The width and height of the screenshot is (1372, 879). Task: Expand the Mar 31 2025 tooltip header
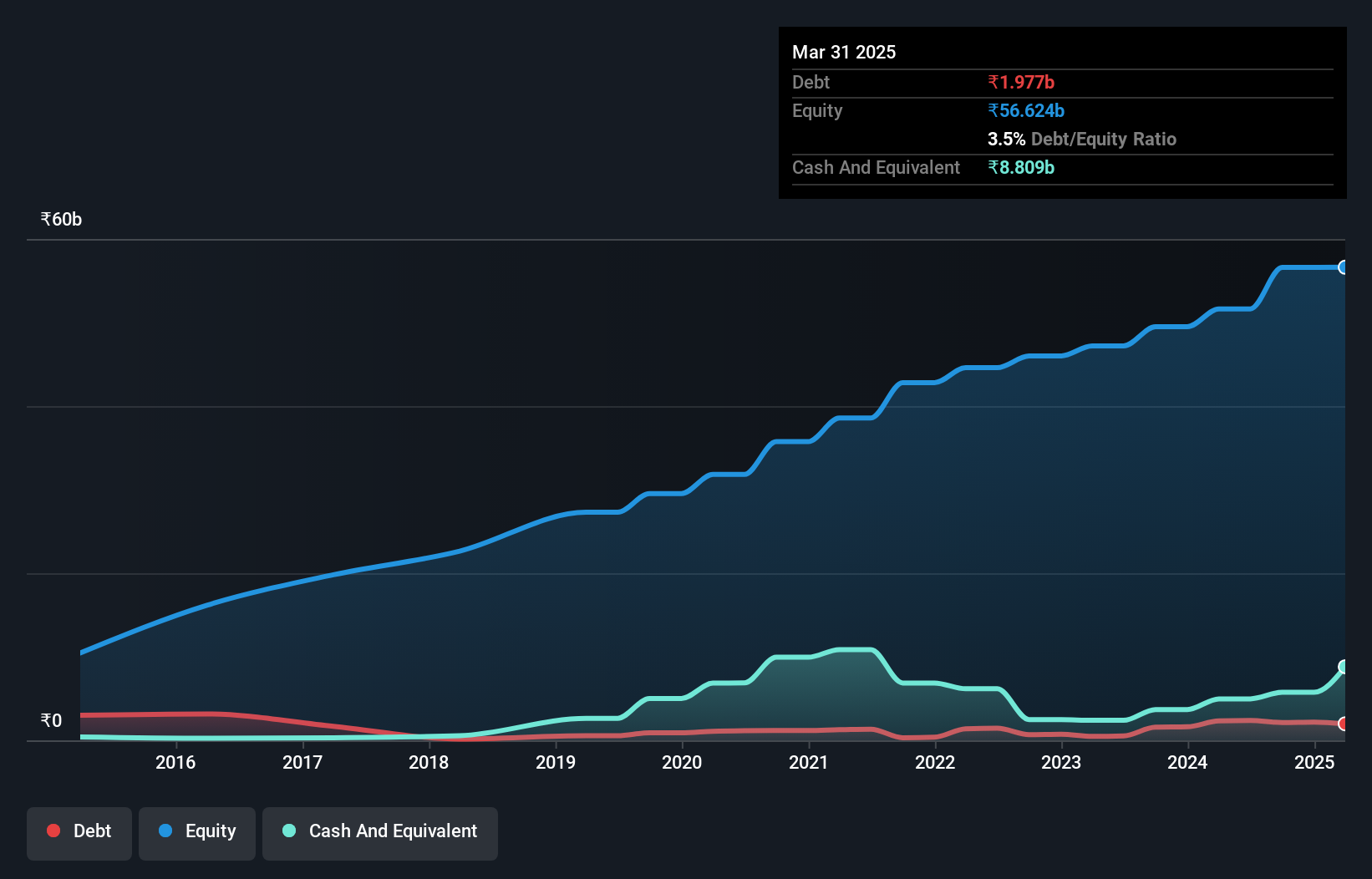844,52
